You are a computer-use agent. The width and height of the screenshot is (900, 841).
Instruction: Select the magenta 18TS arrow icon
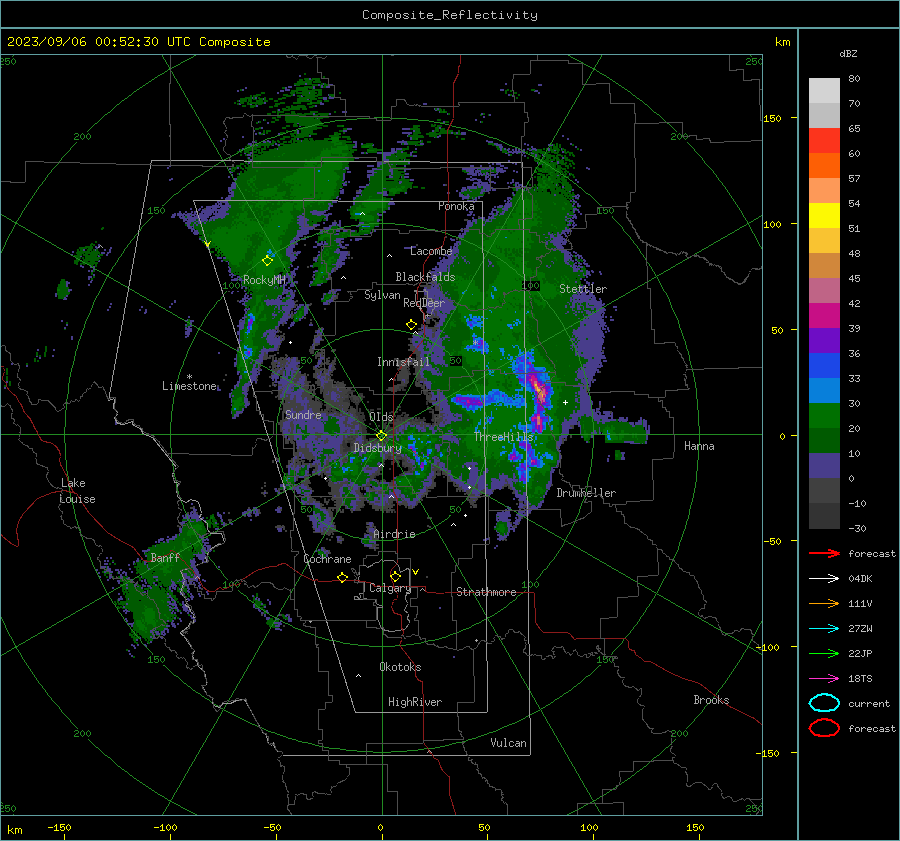pyautogui.click(x=824, y=678)
